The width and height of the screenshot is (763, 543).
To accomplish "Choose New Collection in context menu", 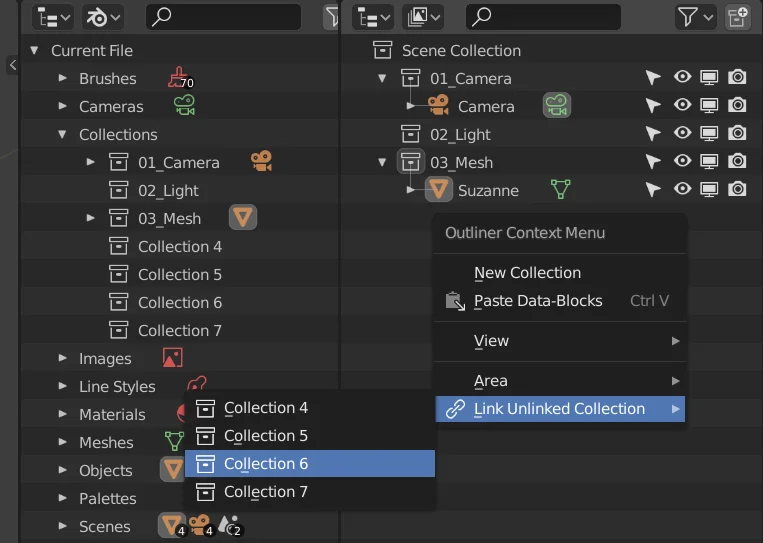I will (527, 273).
